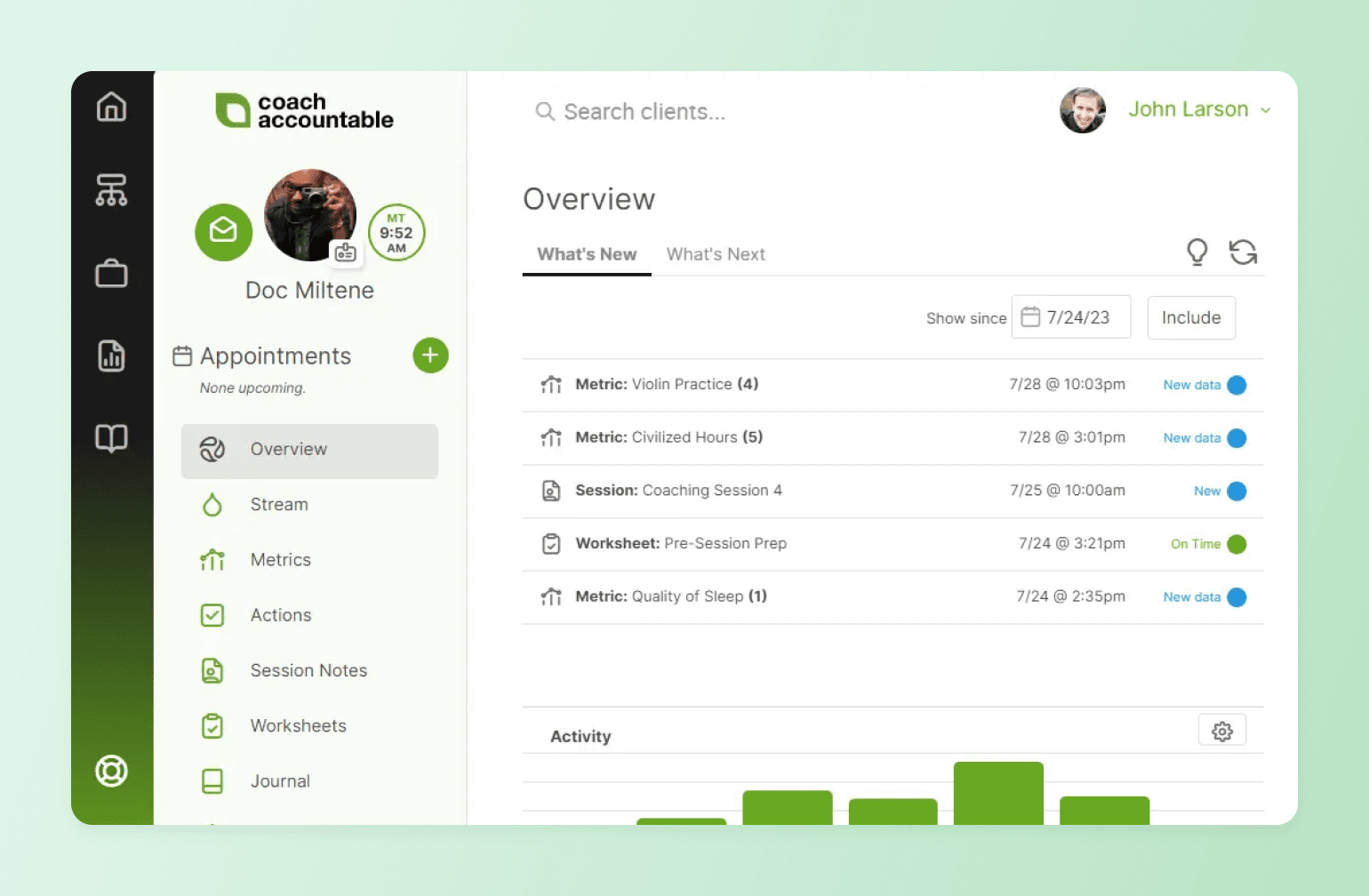Click 'None upcoming.' under Appointments
Viewport: 1369px width, 896px height.
click(x=252, y=388)
